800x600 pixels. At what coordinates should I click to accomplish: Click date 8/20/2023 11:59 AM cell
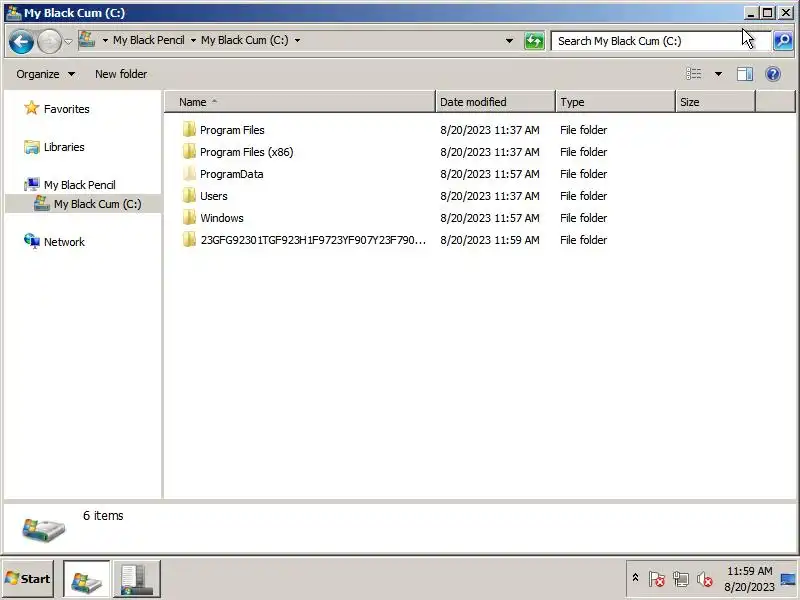[x=490, y=240]
